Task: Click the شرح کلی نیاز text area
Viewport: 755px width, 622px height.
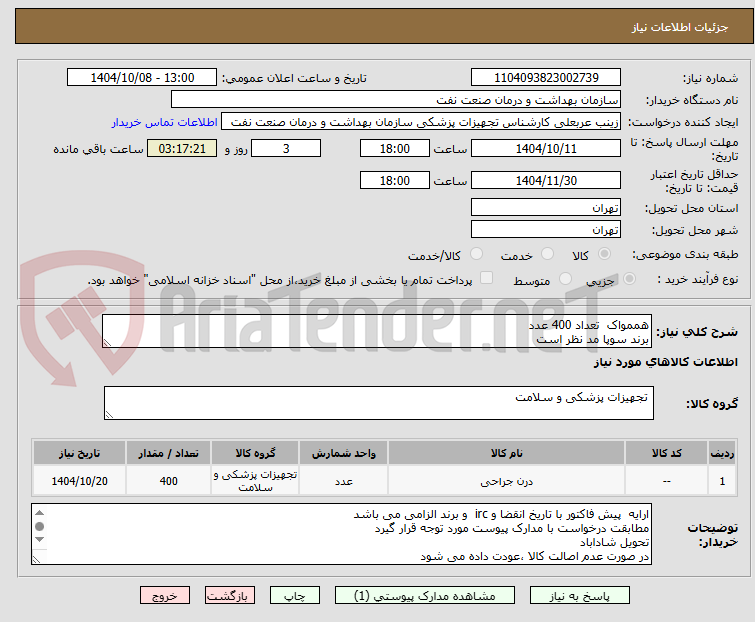Action: tap(376, 331)
